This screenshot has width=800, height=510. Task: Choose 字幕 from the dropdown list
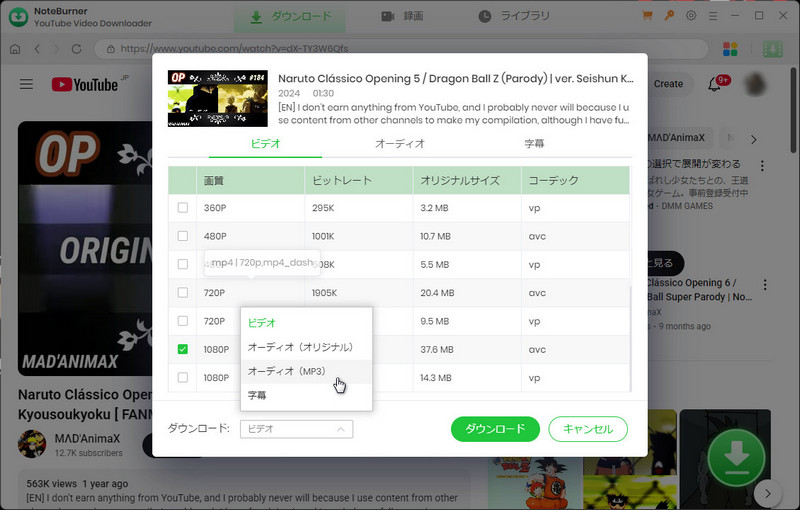point(306,395)
